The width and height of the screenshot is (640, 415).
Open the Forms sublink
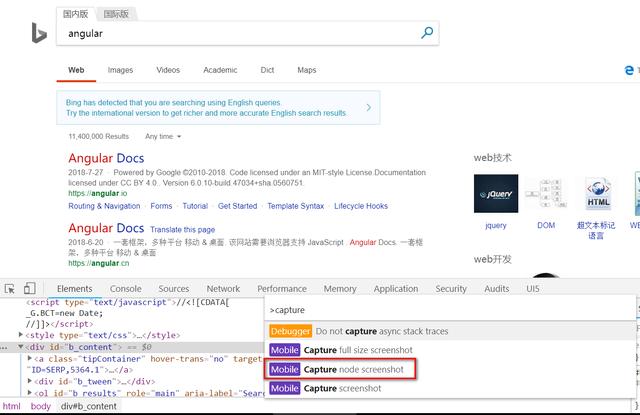pyautogui.click(x=161, y=206)
